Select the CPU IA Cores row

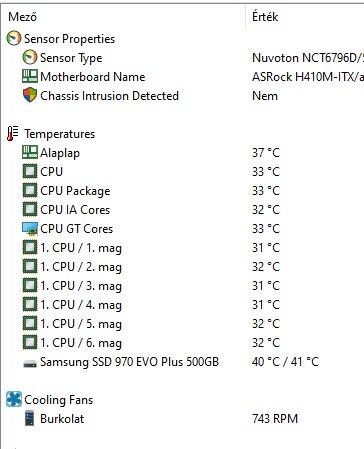point(182,210)
